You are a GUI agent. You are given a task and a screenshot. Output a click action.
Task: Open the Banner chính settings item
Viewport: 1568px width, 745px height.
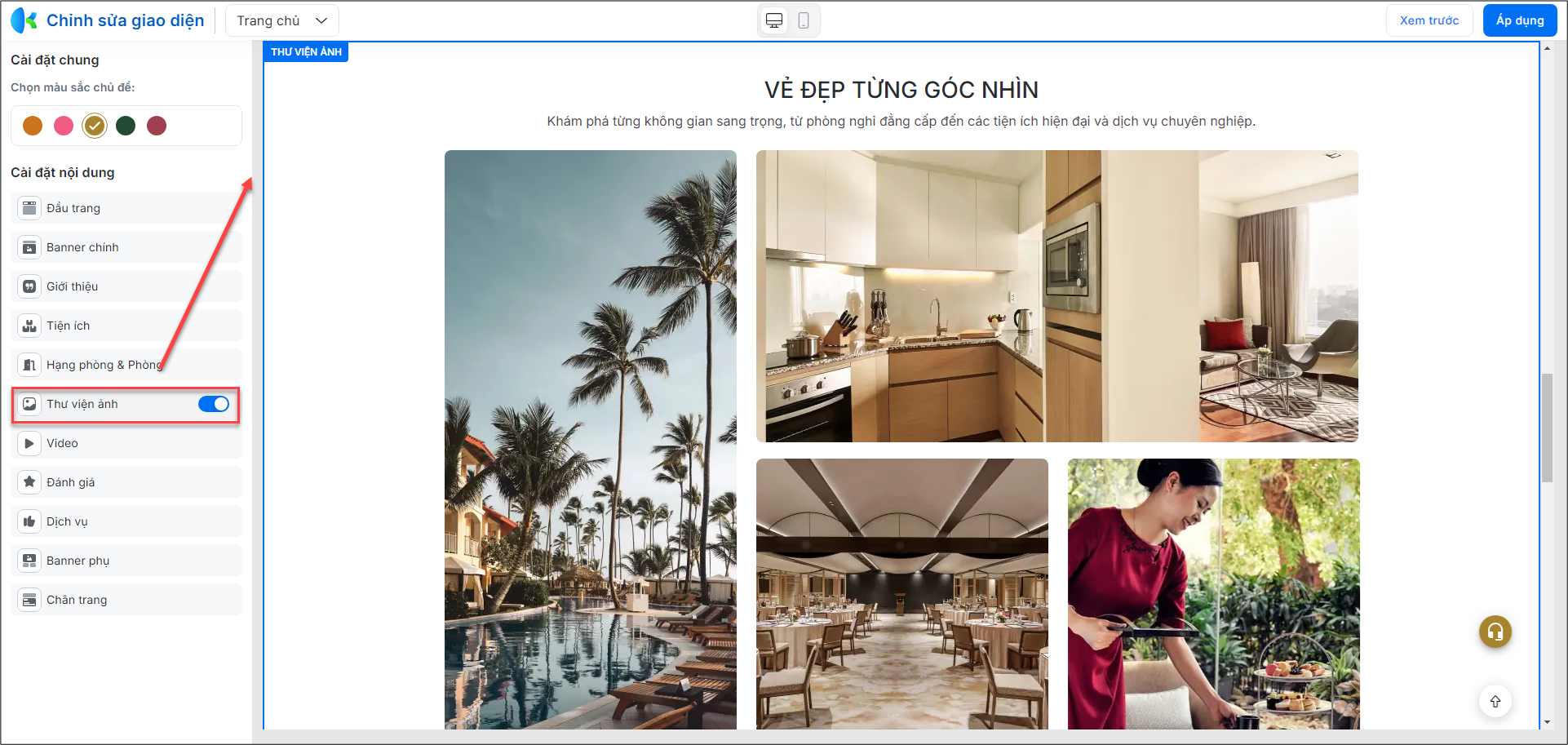126,247
